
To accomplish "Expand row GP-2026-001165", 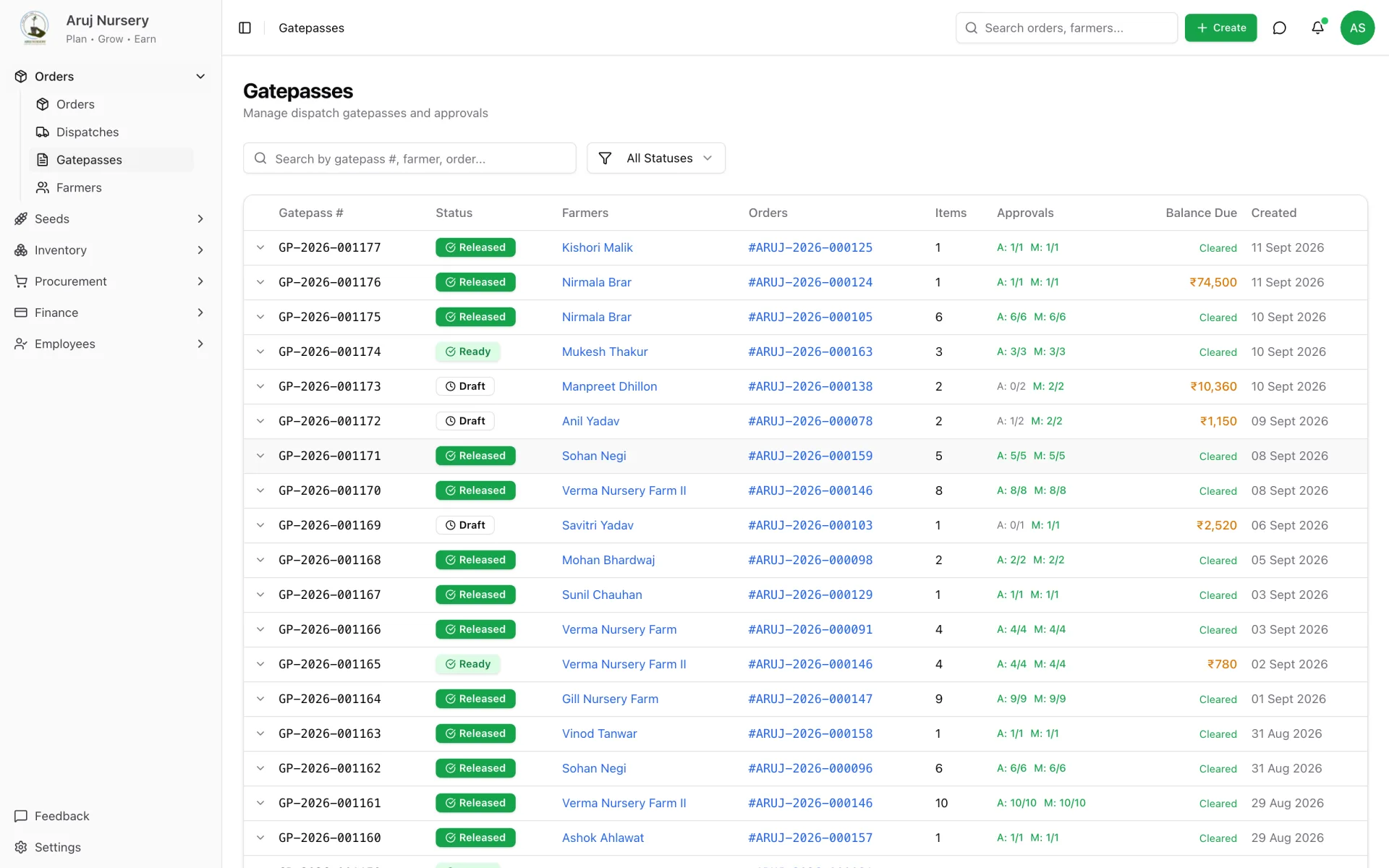I will click(x=260, y=664).
